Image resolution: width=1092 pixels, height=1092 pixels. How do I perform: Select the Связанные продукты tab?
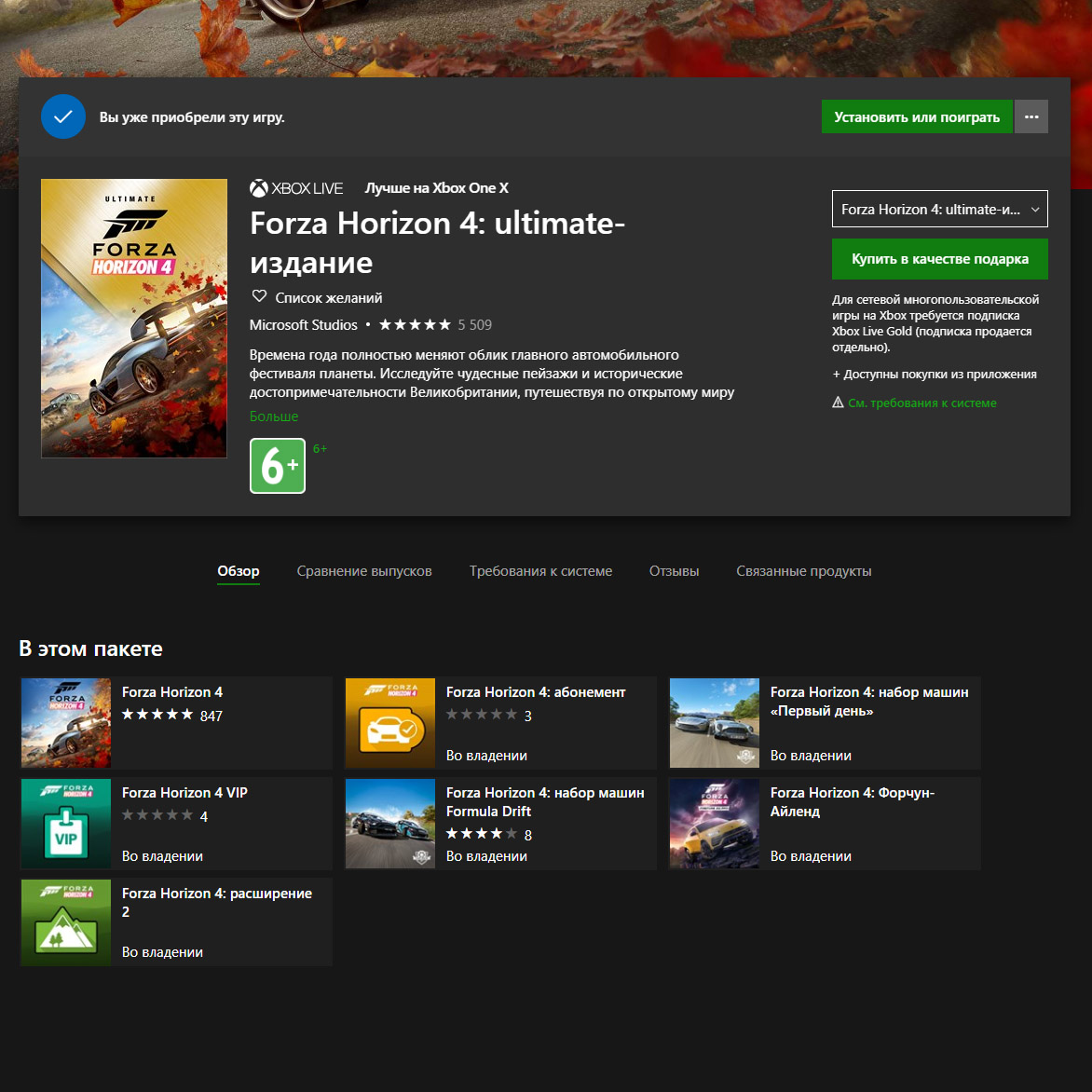click(x=803, y=571)
